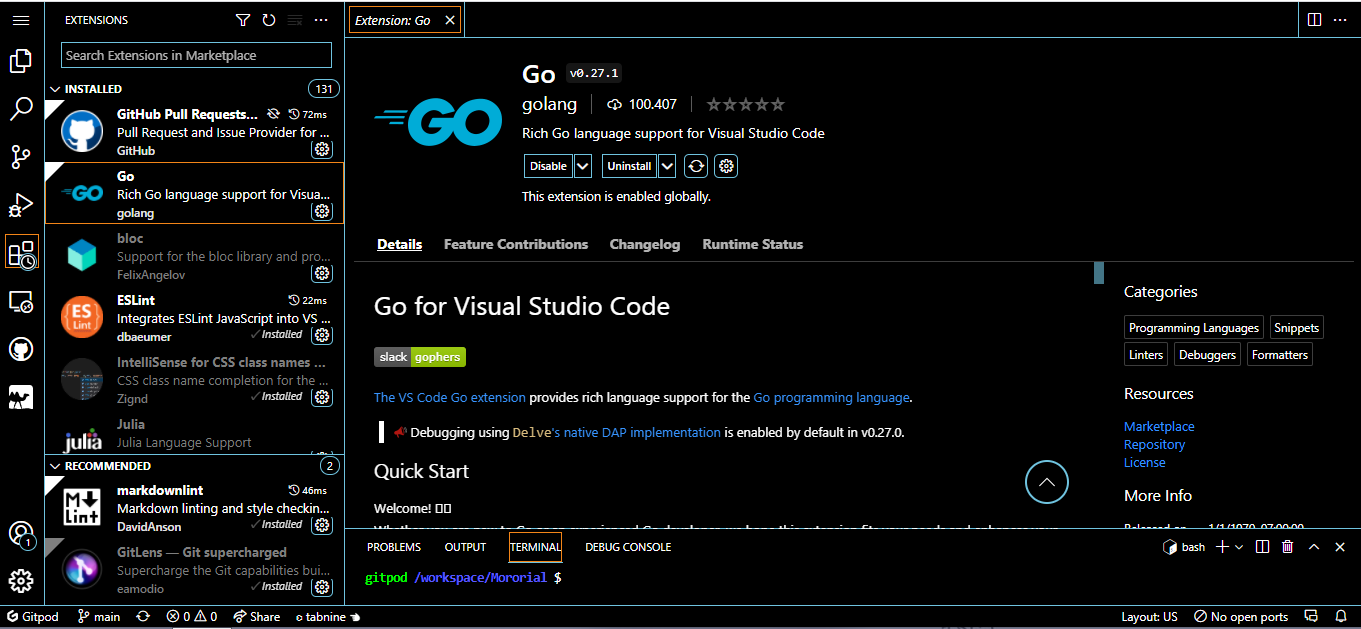Open the Manage gear at sidebar bottom
The height and width of the screenshot is (629, 1361).
(21, 581)
